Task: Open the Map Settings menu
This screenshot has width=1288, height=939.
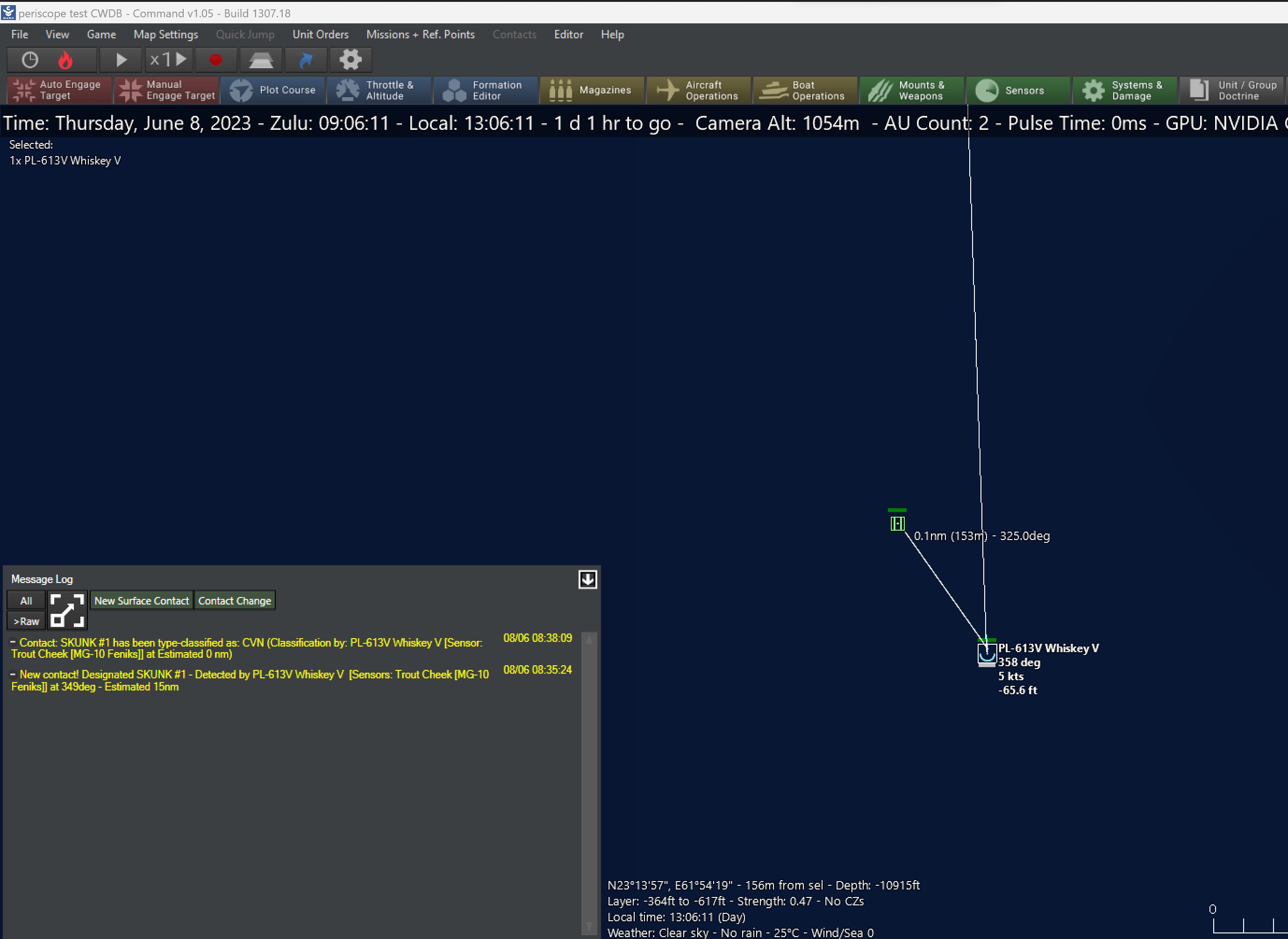Action: click(x=165, y=35)
